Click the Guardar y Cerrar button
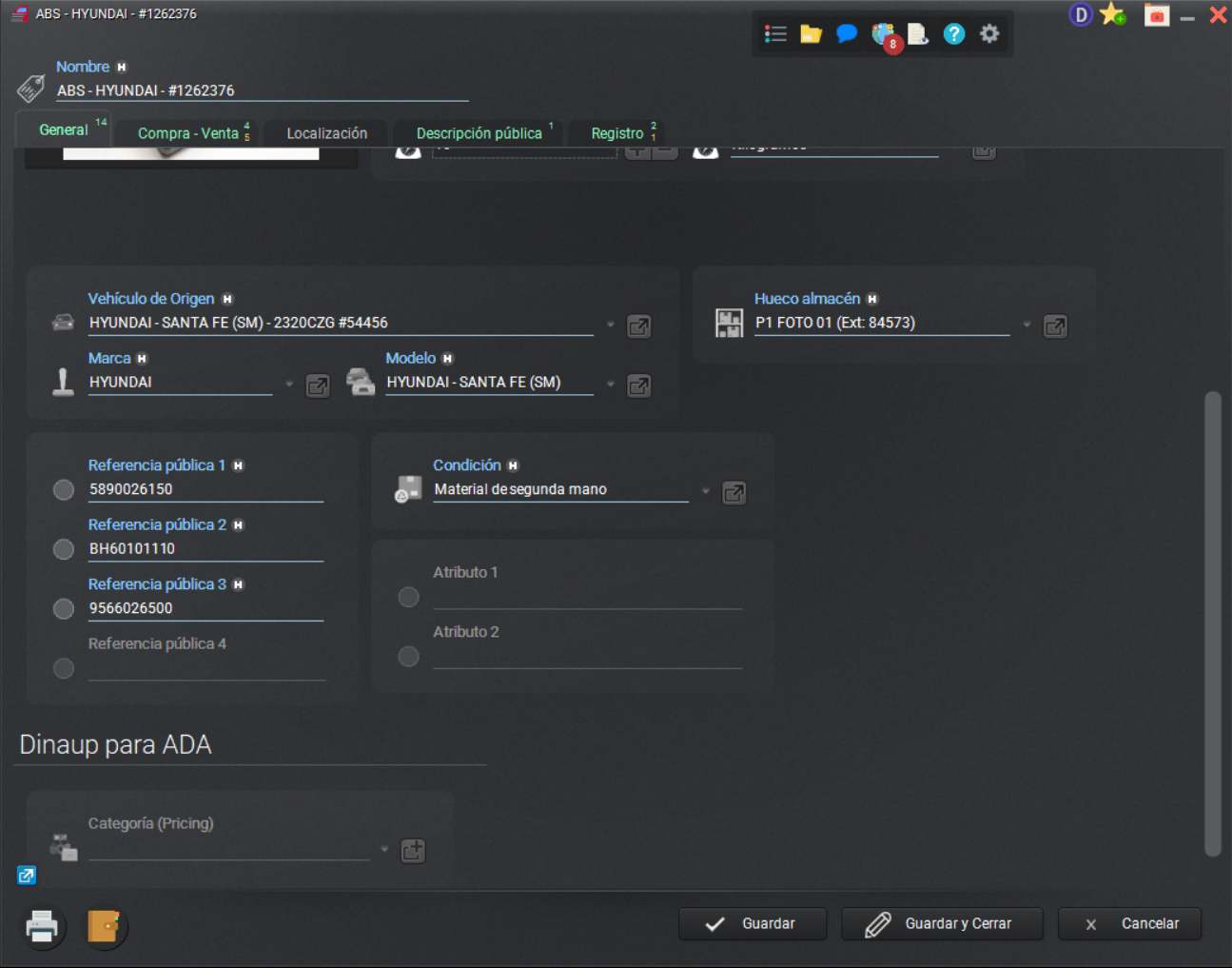 941,923
